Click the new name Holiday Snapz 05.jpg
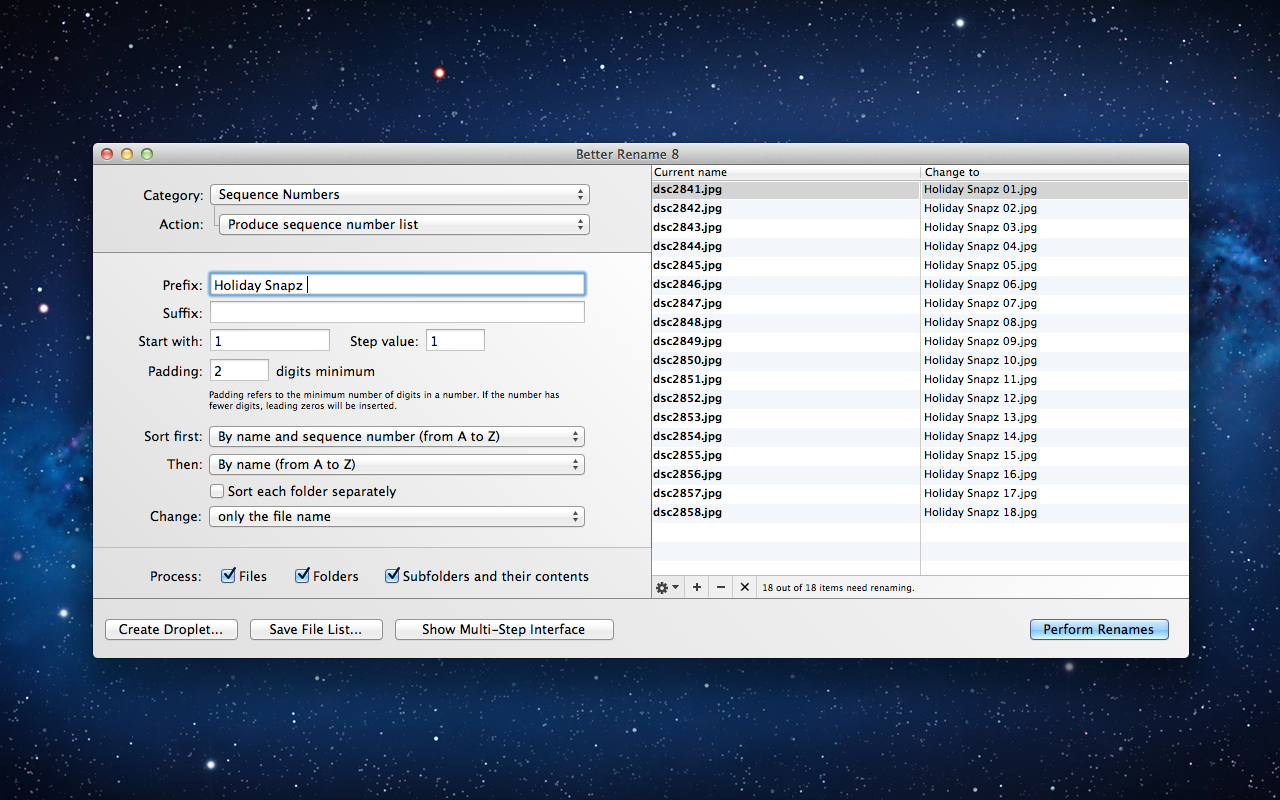The image size is (1280, 800). (x=980, y=265)
